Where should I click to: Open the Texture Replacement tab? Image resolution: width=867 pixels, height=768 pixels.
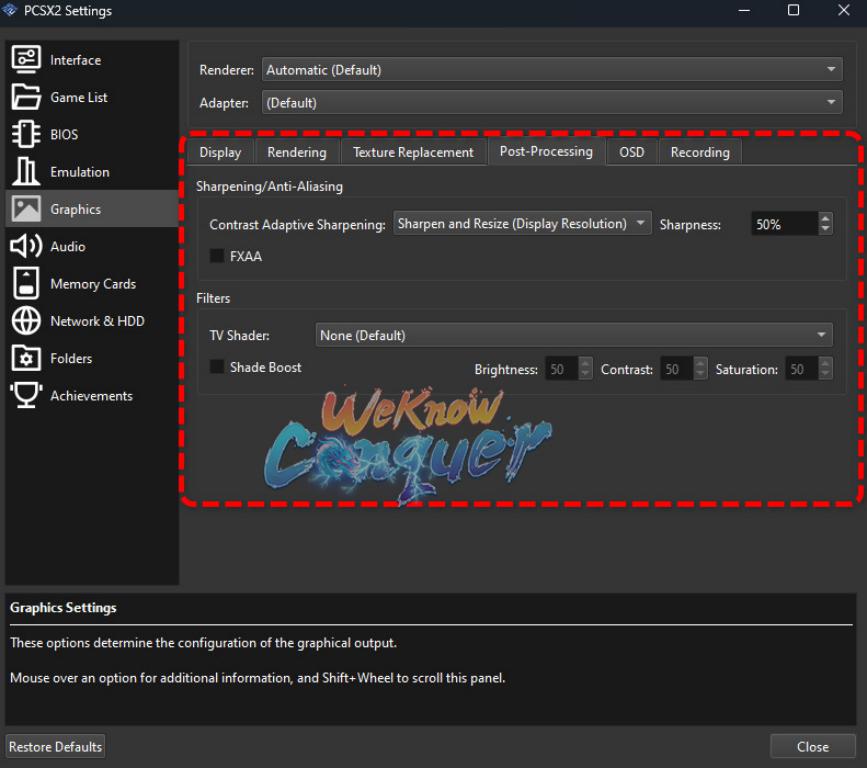pyautogui.click(x=413, y=152)
